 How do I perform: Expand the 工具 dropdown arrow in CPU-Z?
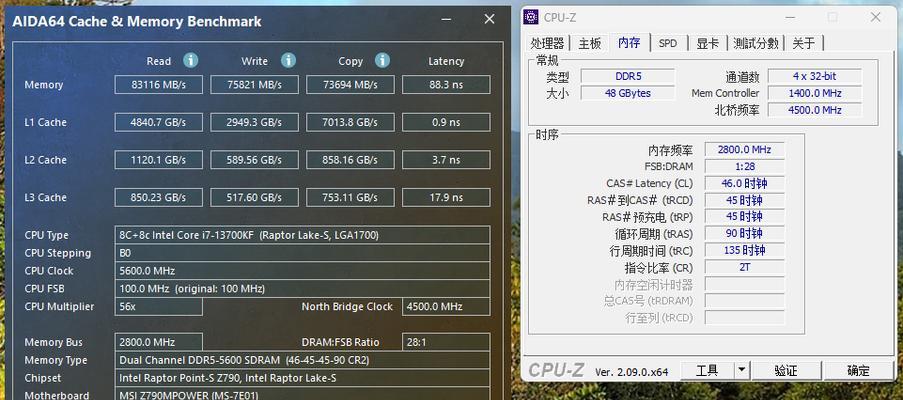tap(742, 371)
